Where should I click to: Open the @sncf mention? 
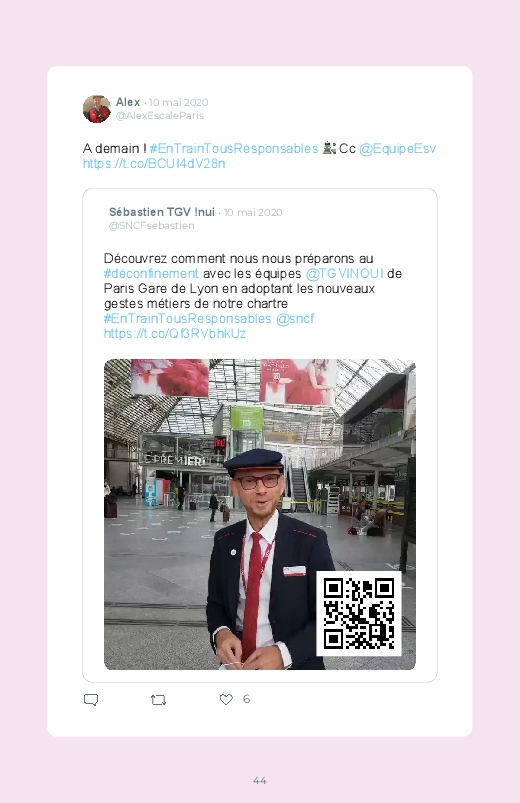coord(295,319)
